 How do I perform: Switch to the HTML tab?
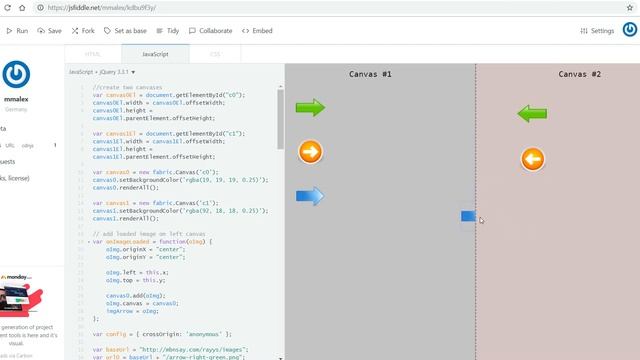tap(93, 54)
